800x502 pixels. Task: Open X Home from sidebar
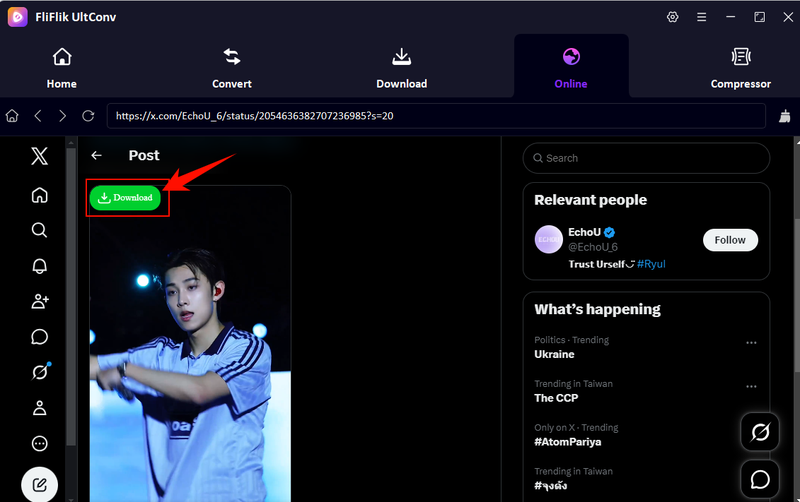click(x=39, y=195)
